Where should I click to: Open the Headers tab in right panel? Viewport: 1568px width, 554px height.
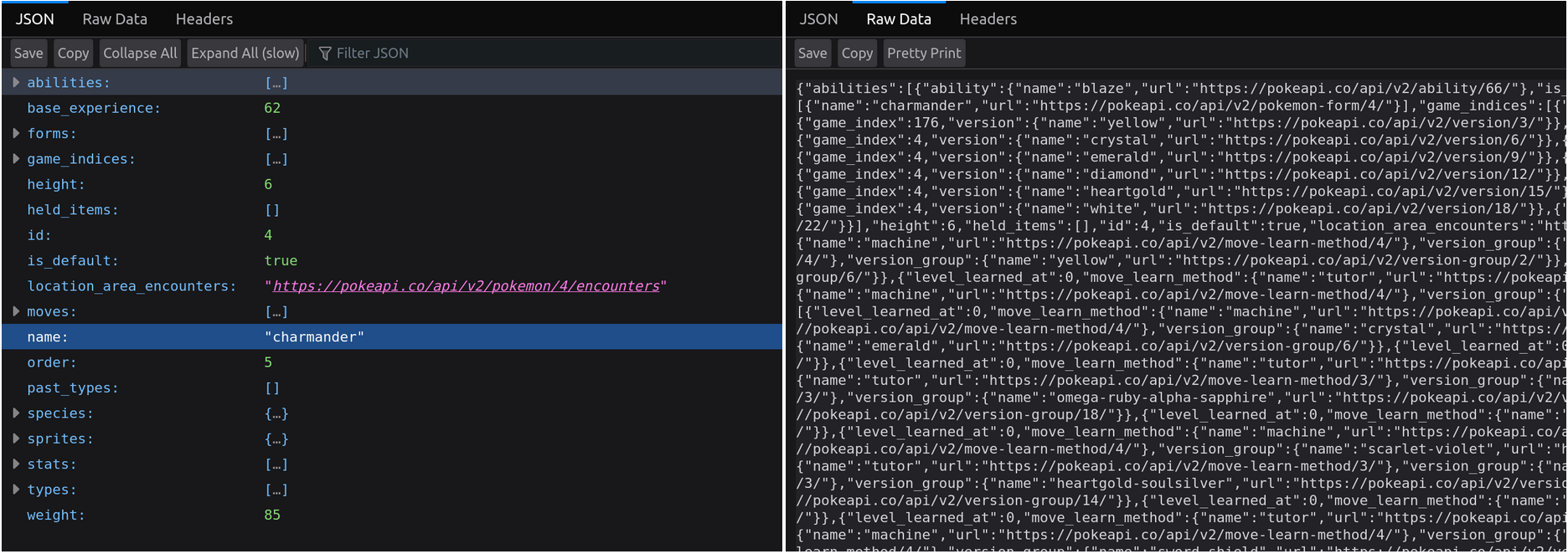[x=988, y=19]
